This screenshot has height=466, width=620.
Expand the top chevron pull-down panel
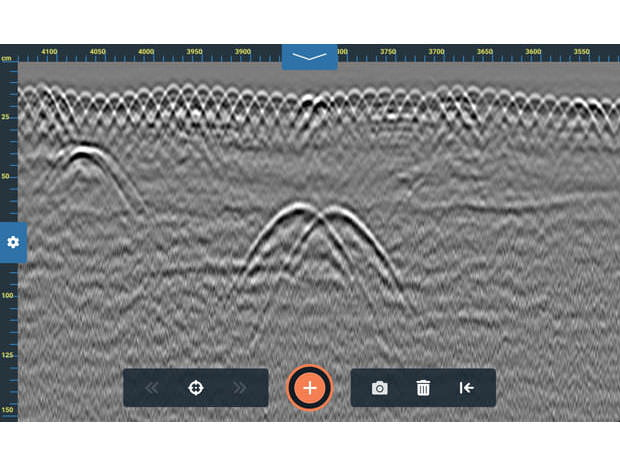[309, 56]
